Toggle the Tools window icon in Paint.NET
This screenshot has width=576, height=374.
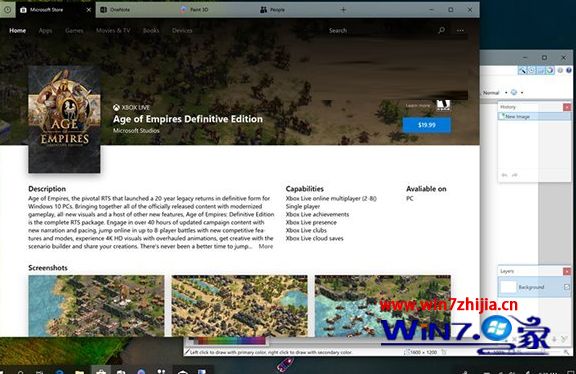[522, 70]
